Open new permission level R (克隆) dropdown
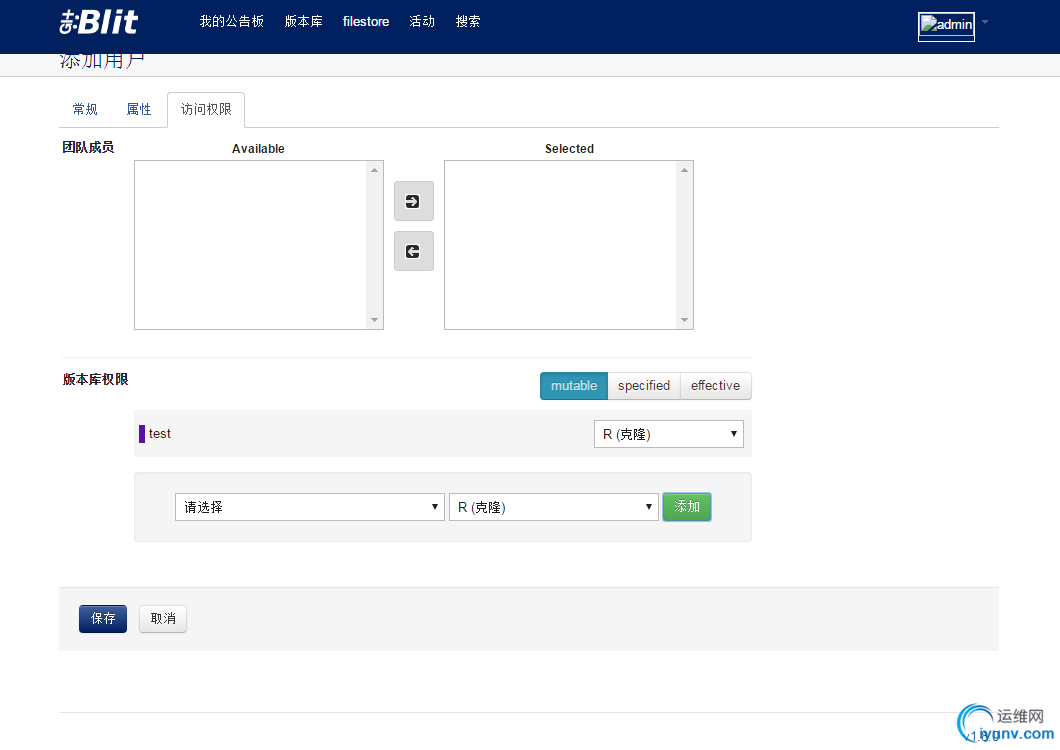The width and height of the screenshot is (1060, 750). click(554, 507)
